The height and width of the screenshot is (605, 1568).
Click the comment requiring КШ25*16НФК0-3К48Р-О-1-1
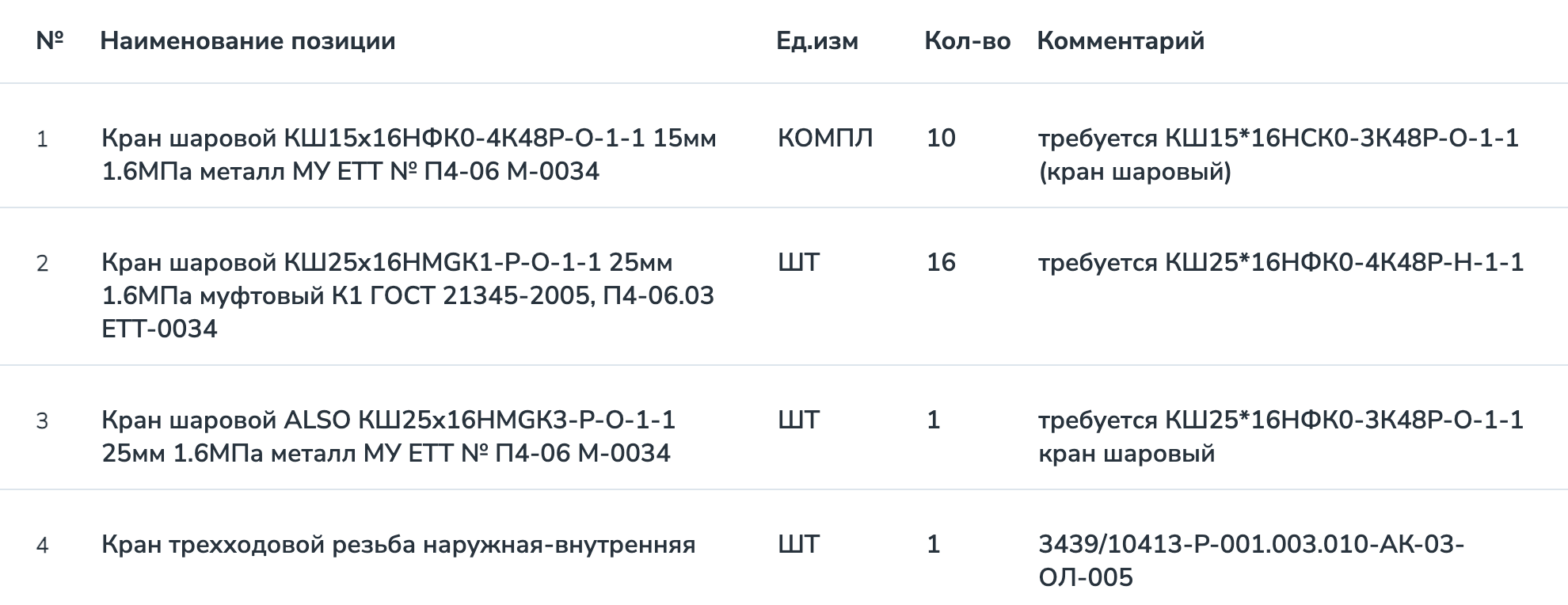click(x=1281, y=436)
